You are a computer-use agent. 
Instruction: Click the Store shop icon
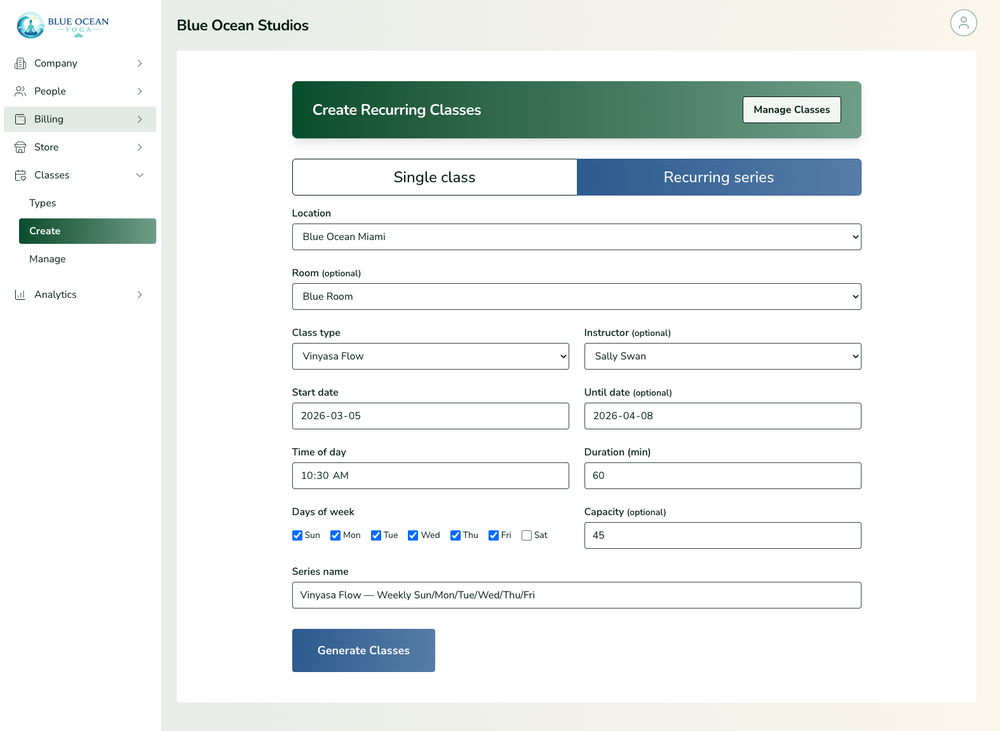point(20,147)
